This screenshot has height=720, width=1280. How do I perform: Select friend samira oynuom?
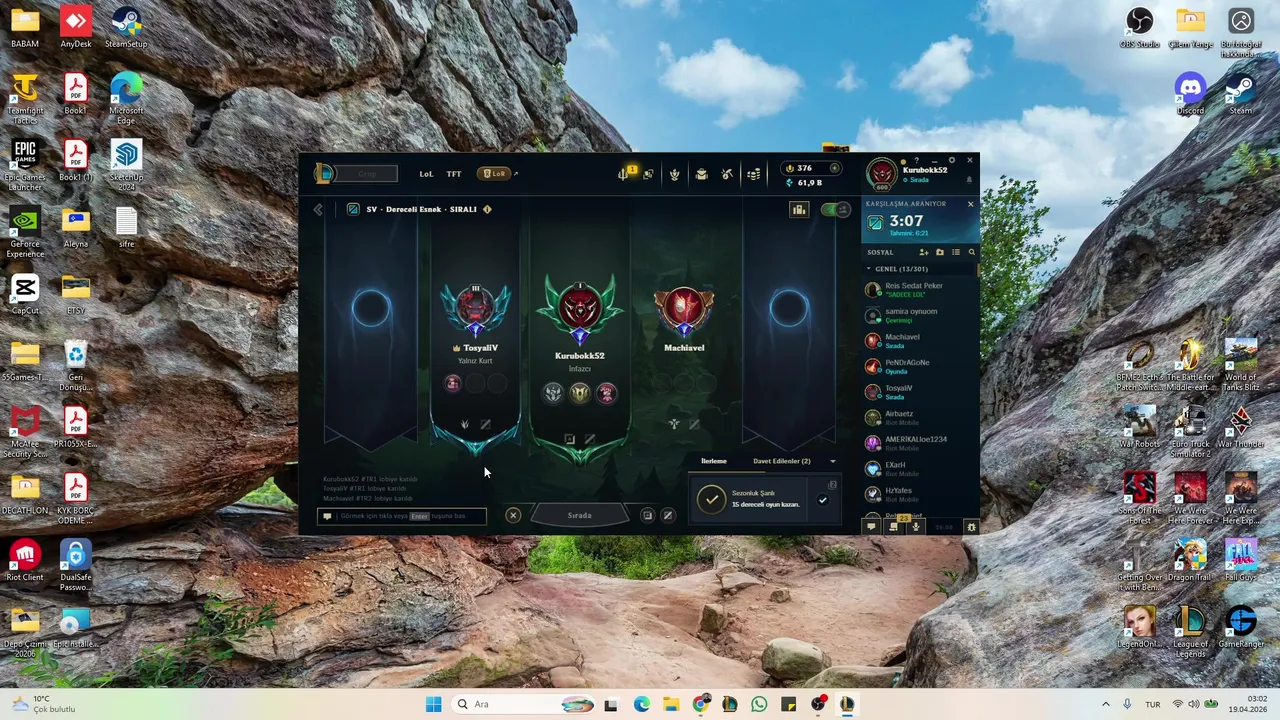(917, 315)
